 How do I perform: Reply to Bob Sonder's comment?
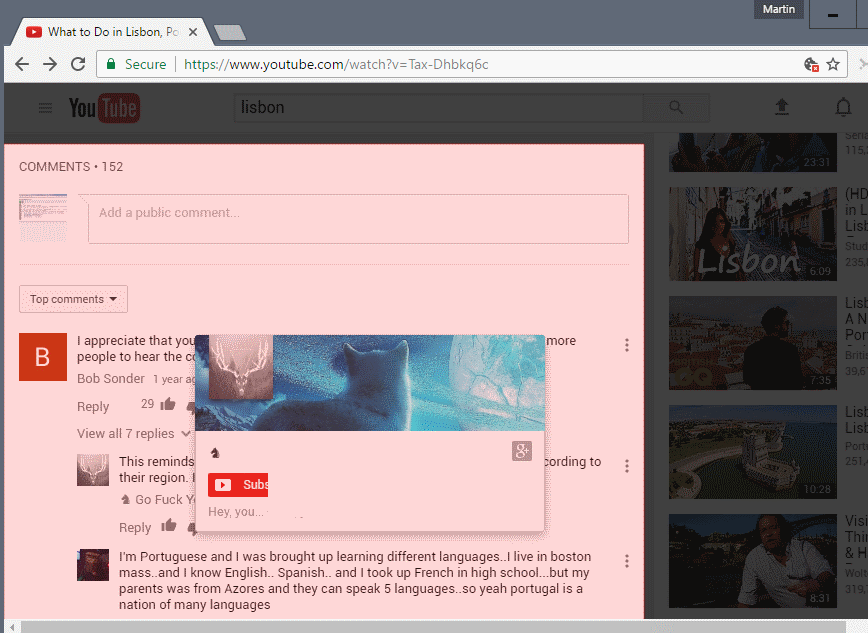pos(93,406)
